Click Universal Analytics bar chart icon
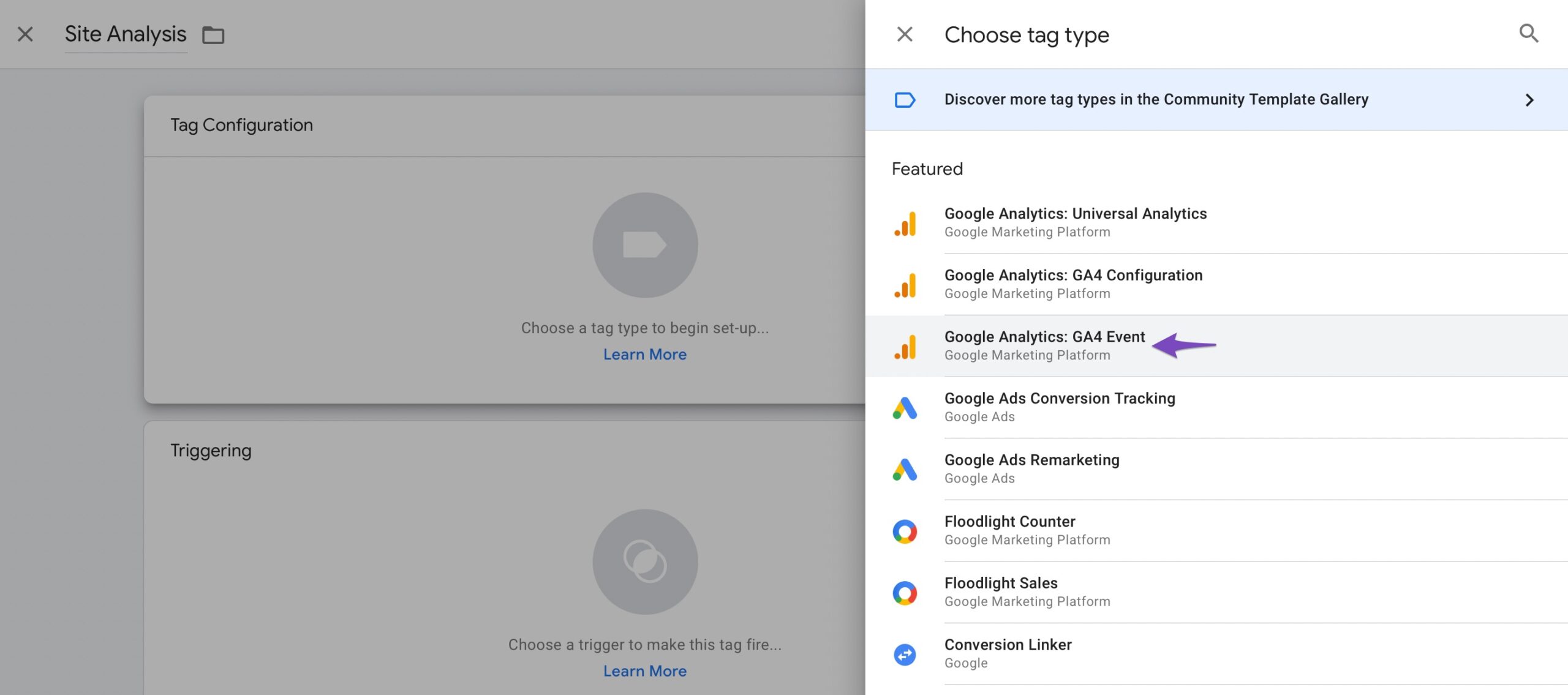This screenshot has height=695, width=1568. click(905, 224)
